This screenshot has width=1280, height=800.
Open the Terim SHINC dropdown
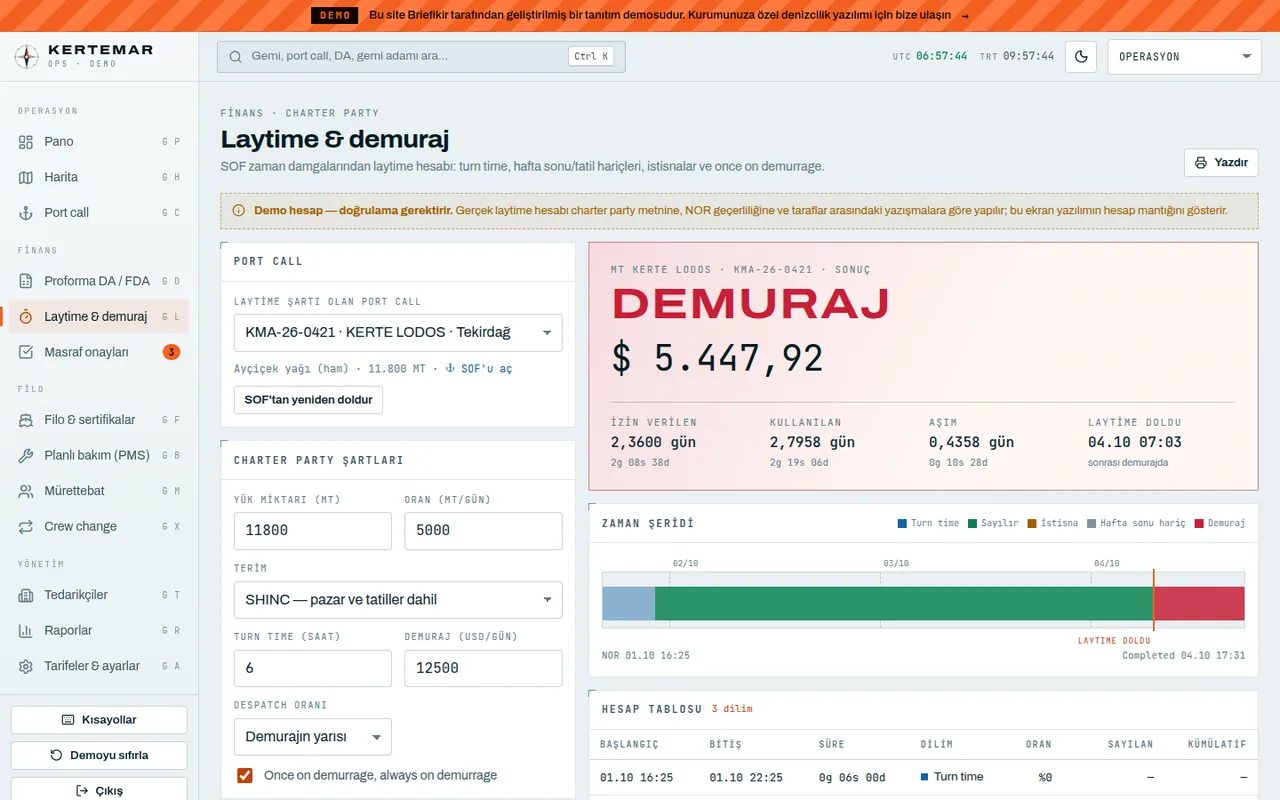click(x=398, y=600)
